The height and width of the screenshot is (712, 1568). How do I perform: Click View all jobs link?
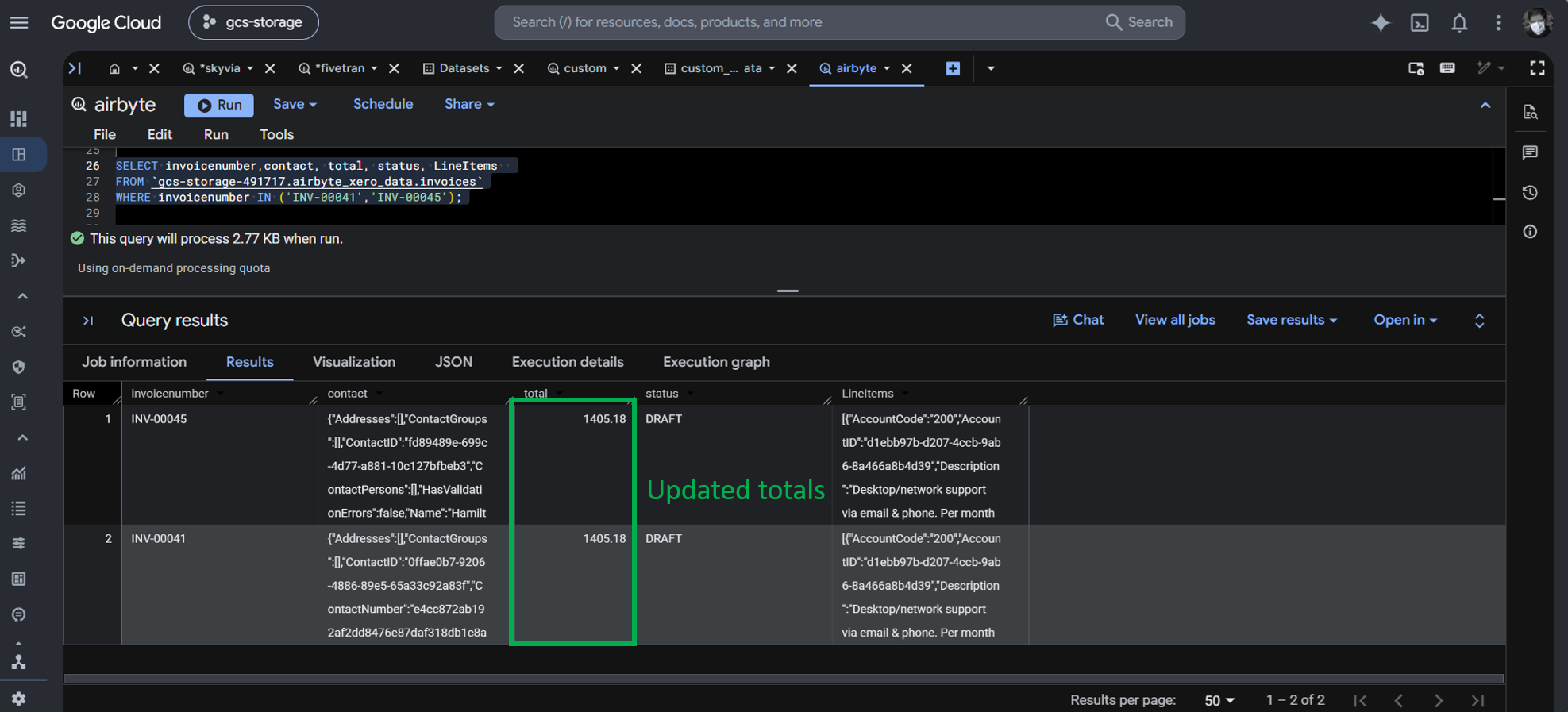pos(1175,320)
